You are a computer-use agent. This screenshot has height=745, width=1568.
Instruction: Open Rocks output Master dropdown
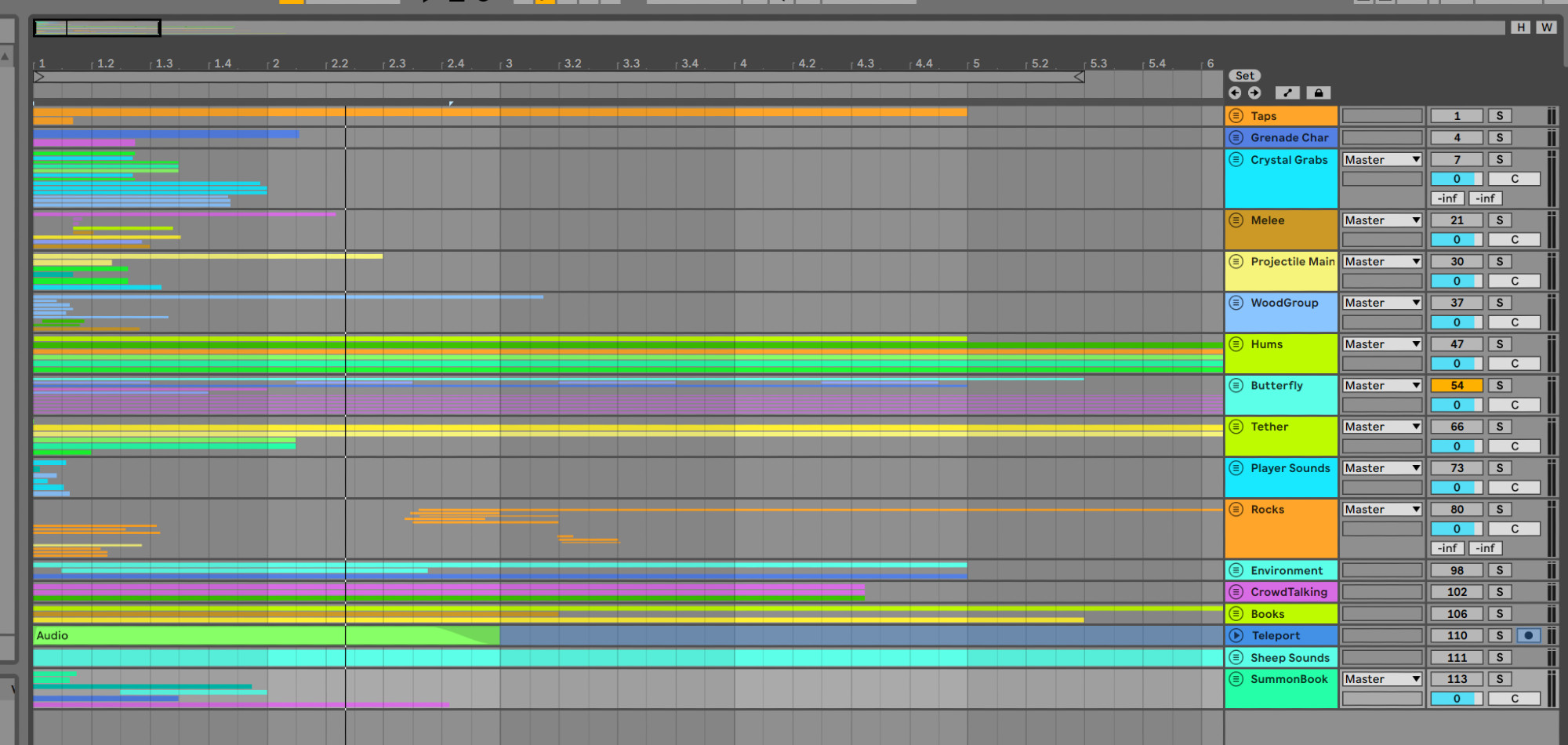point(1382,509)
